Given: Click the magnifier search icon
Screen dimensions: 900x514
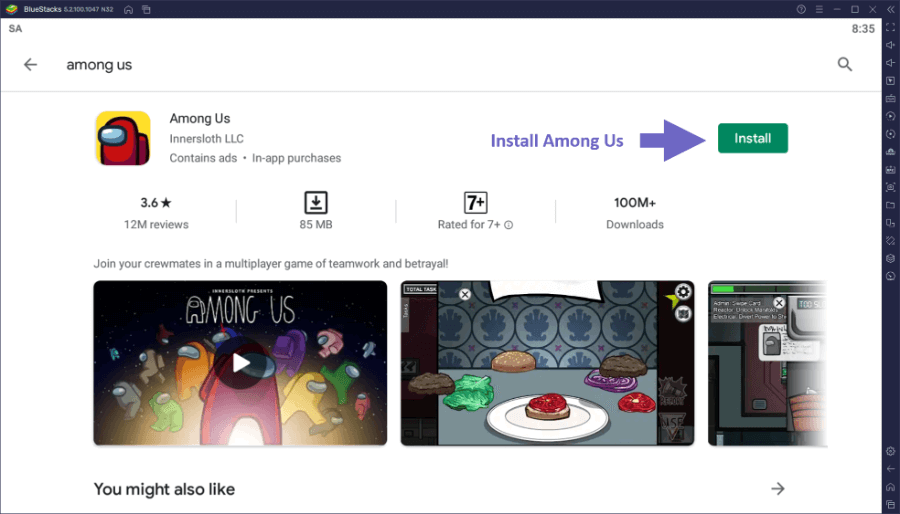Looking at the screenshot, I should click(x=844, y=64).
